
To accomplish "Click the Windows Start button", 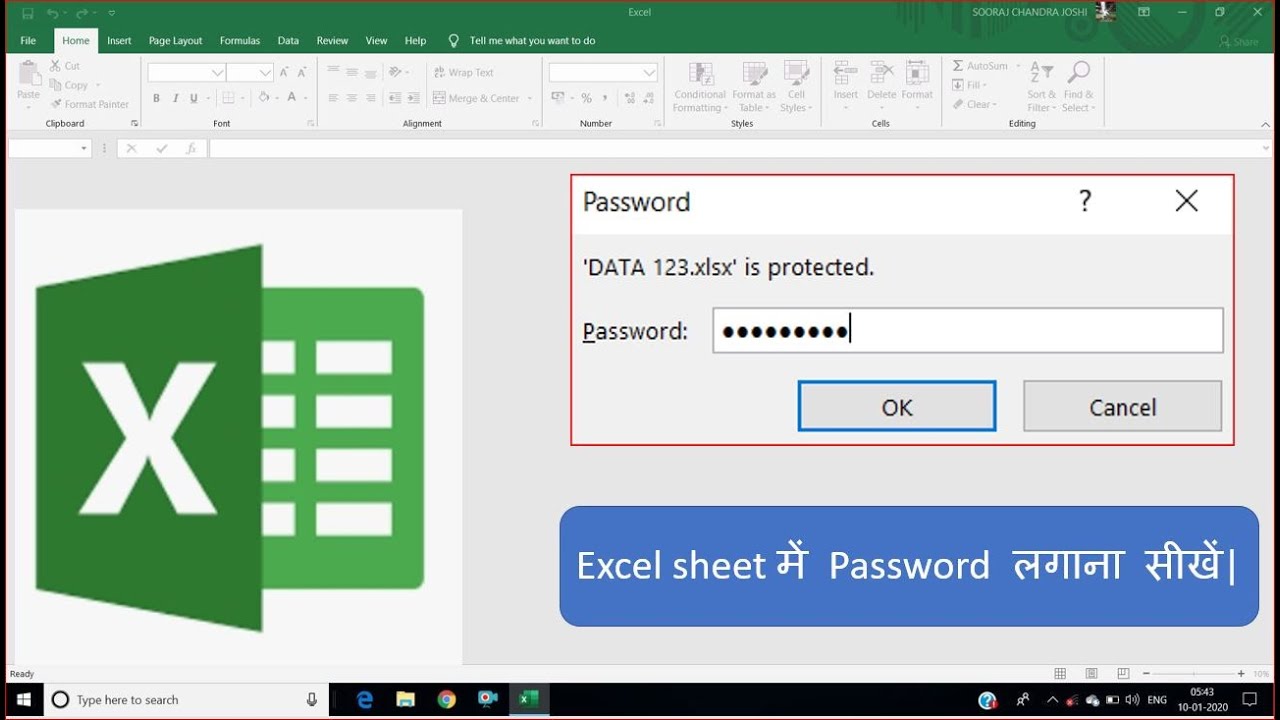I will (23, 699).
